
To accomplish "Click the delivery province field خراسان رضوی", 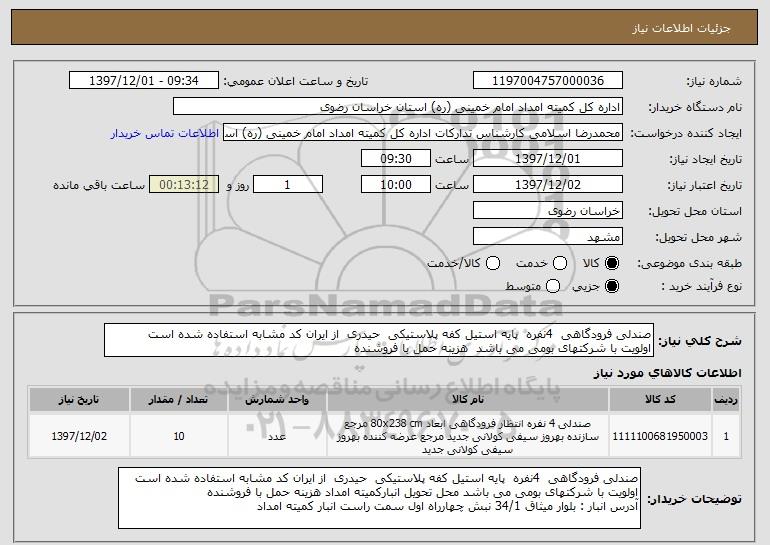I will pyautogui.click(x=548, y=211).
